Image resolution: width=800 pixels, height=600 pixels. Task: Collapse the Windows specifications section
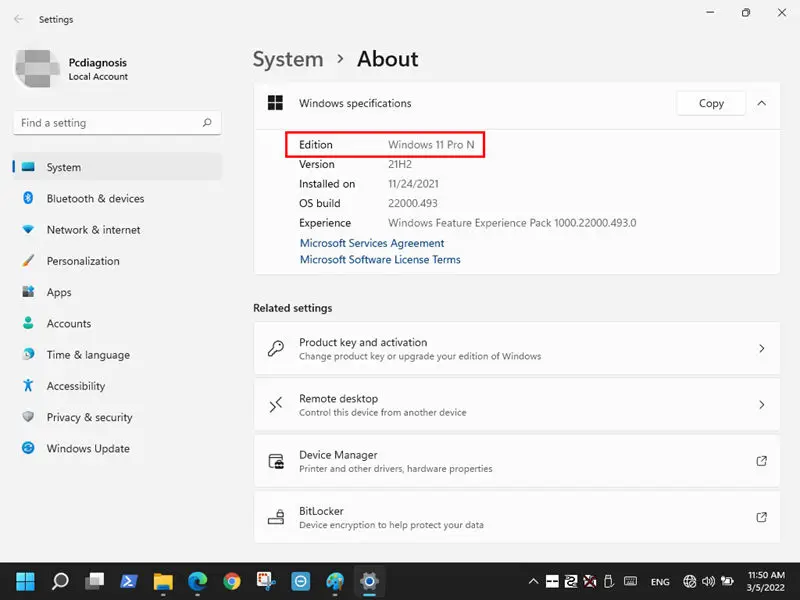[762, 103]
